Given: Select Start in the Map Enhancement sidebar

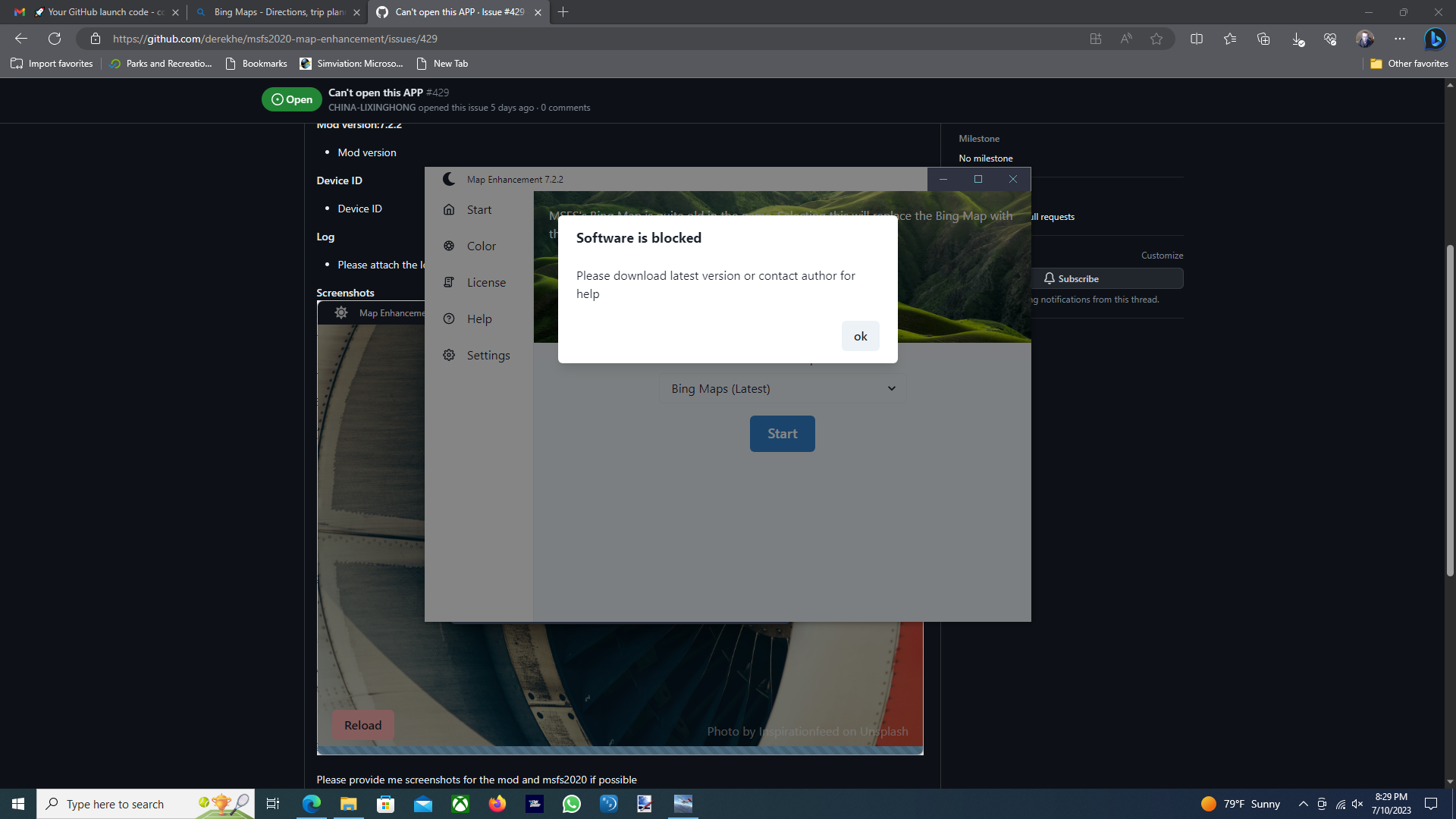Looking at the screenshot, I should coord(479,209).
